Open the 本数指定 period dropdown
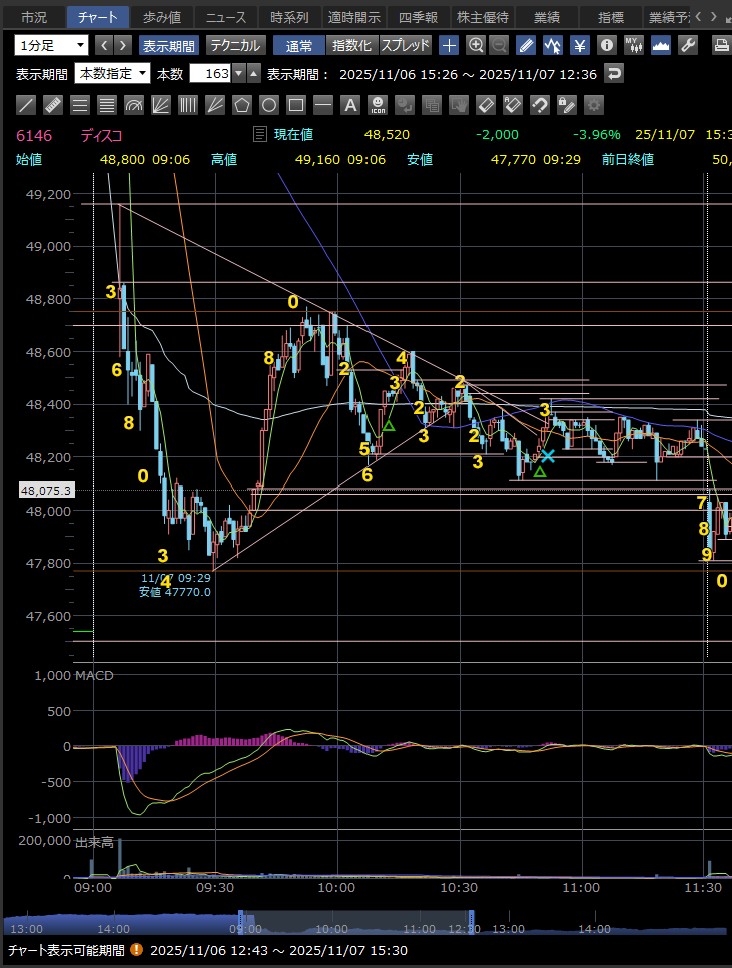The width and height of the screenshot is (732, 968). (x=113, y=73)
